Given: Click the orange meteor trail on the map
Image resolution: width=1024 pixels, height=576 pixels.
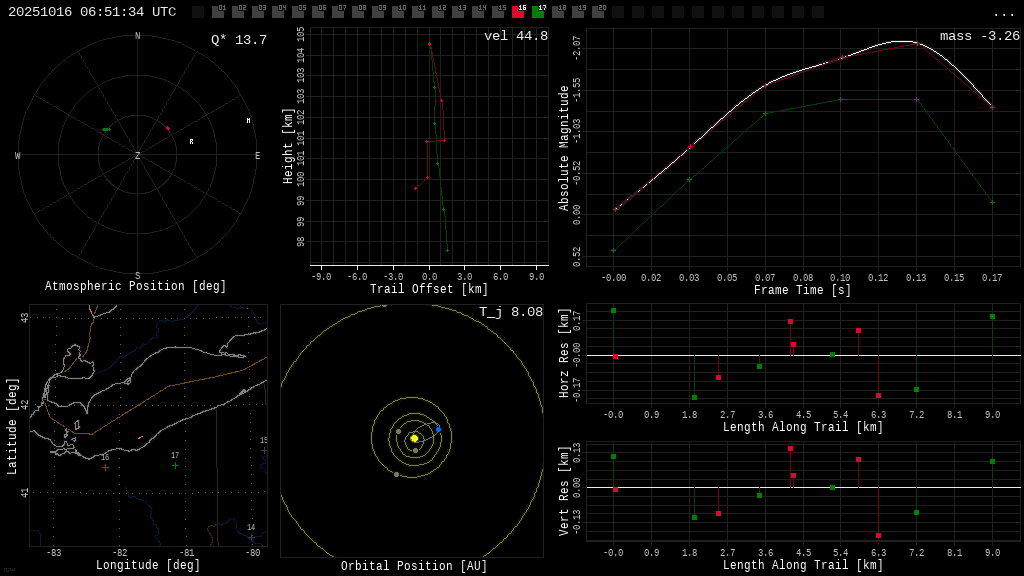Looking at the screenshot, I should (x=140, y=437).
